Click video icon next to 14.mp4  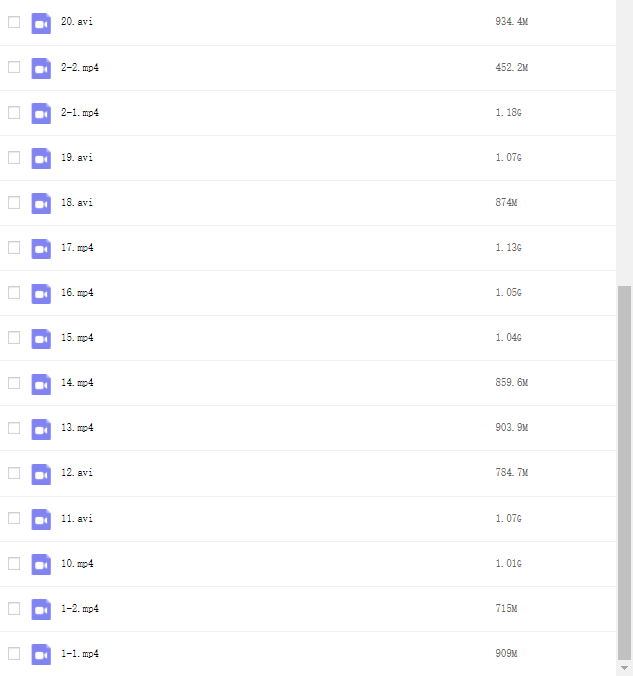point(41,383)
